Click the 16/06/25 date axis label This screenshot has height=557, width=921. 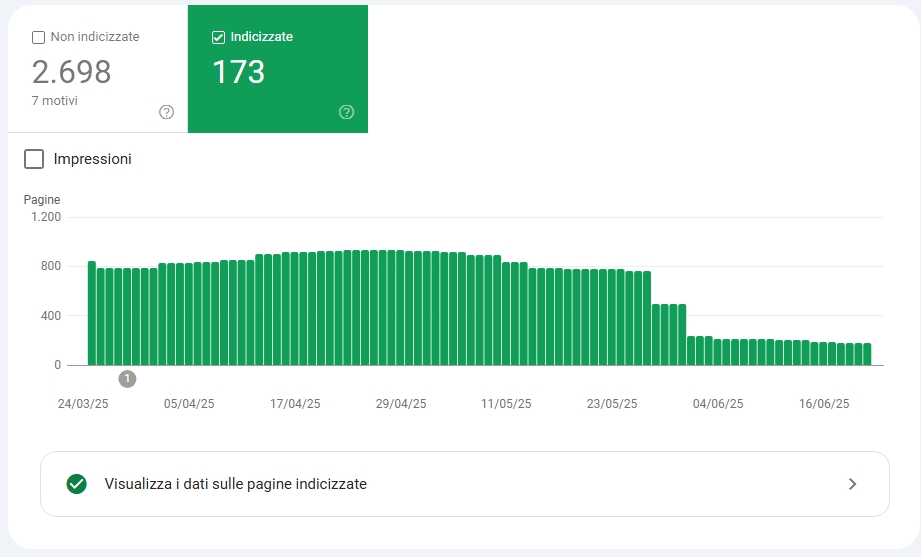point(824,404)
